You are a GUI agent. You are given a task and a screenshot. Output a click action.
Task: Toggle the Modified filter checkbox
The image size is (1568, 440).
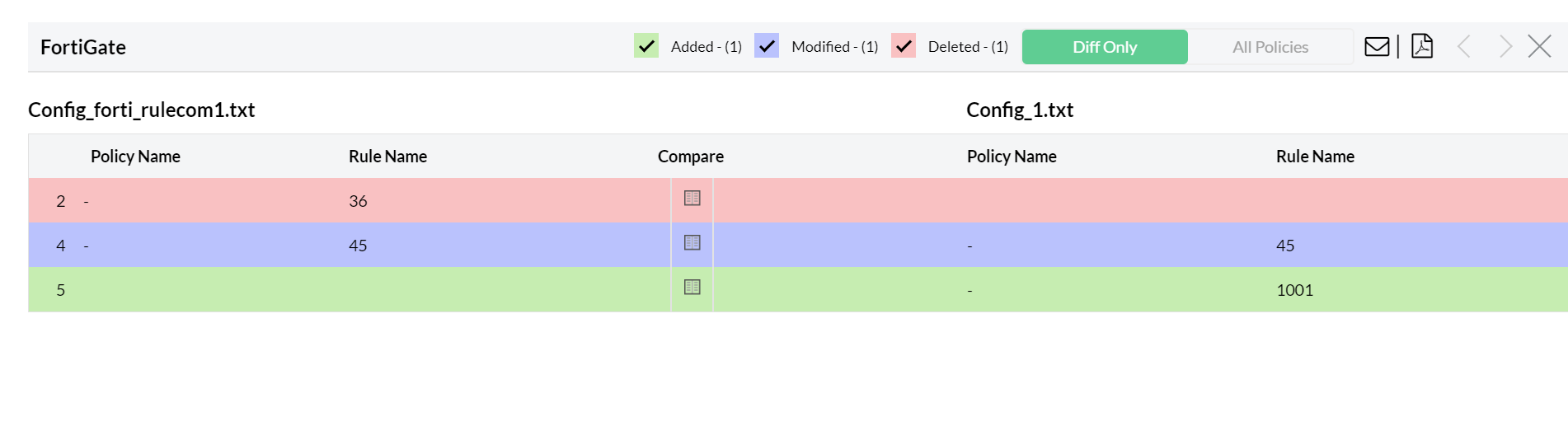coord(767,46)
